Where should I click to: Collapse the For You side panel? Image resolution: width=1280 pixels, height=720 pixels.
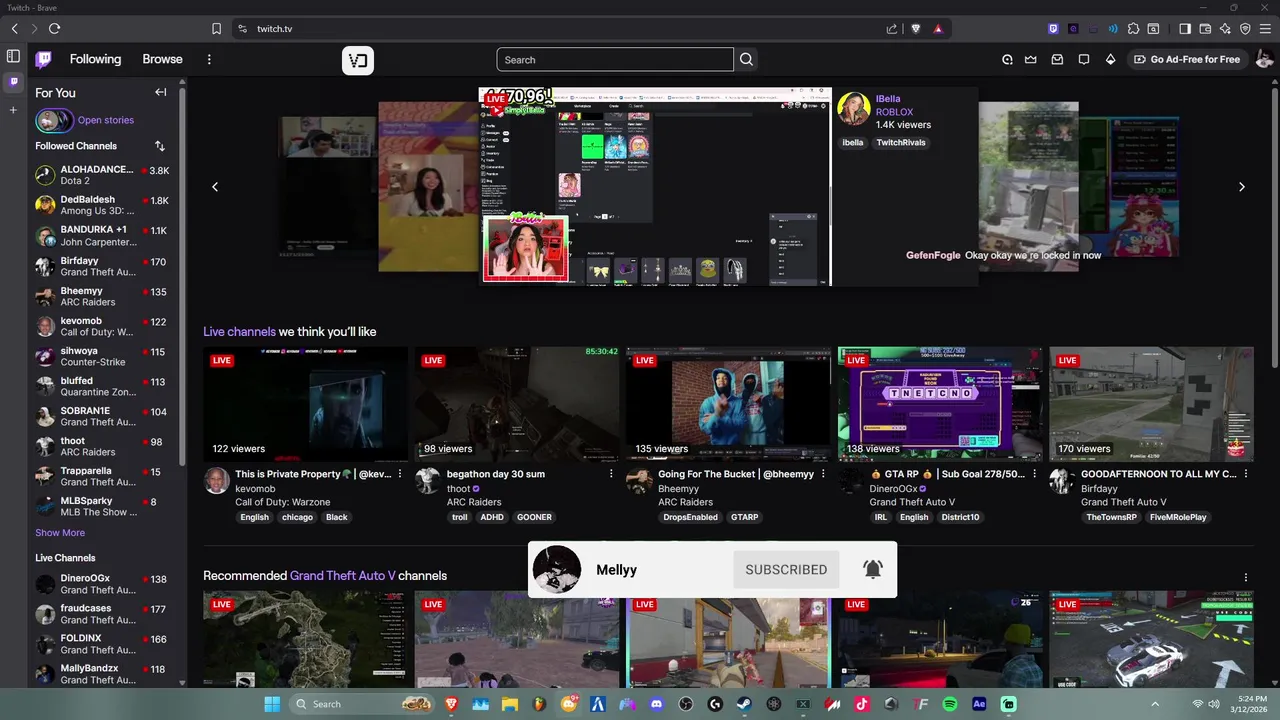160,92
